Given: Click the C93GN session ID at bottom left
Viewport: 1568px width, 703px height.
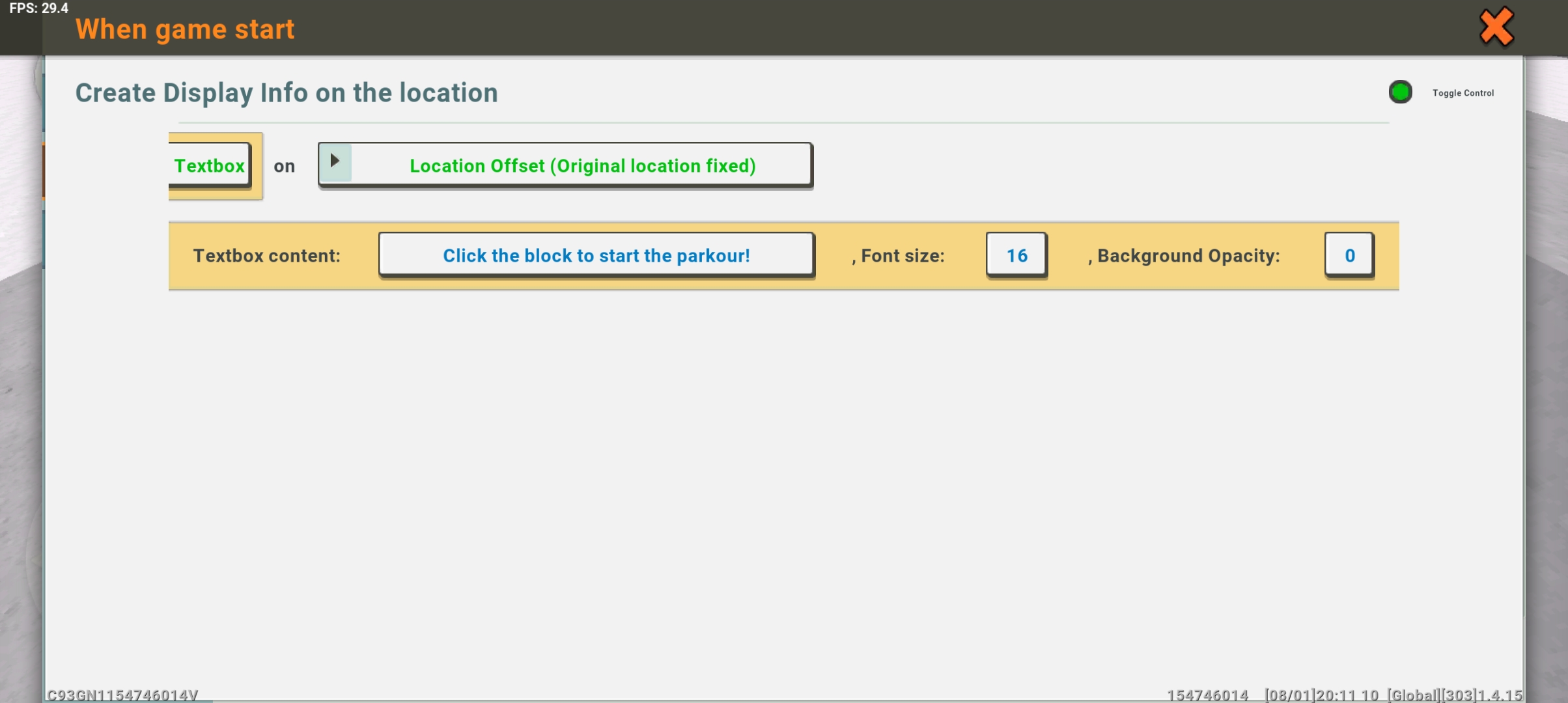Looking at the screenshot, I should pos(122,695).
